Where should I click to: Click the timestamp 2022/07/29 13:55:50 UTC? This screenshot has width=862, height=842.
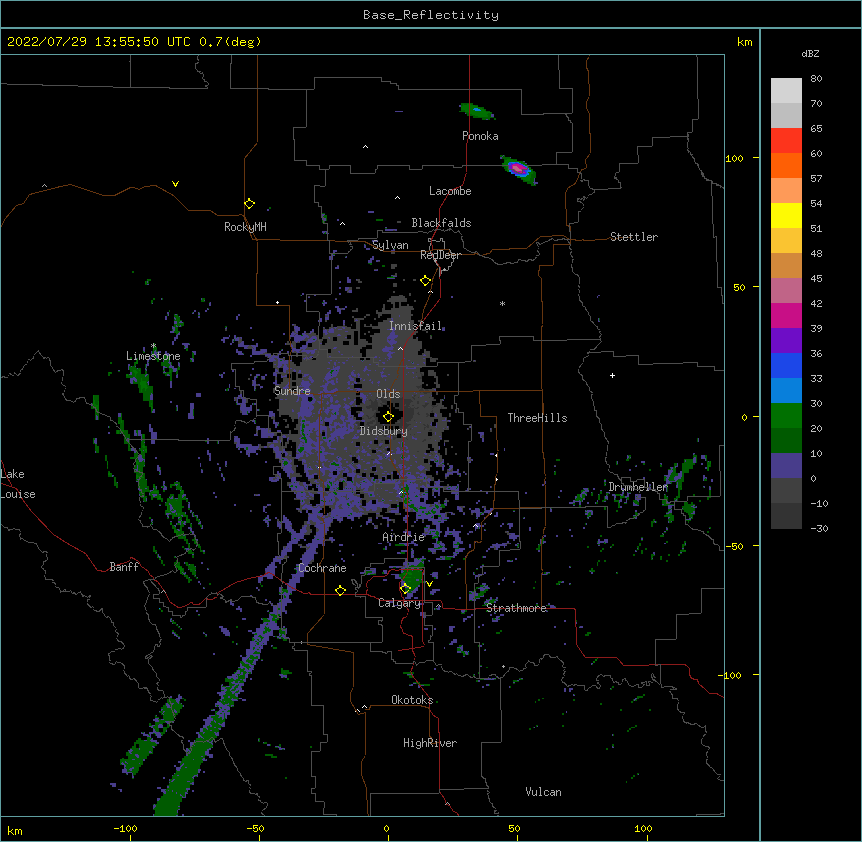[x=99, y=42]
